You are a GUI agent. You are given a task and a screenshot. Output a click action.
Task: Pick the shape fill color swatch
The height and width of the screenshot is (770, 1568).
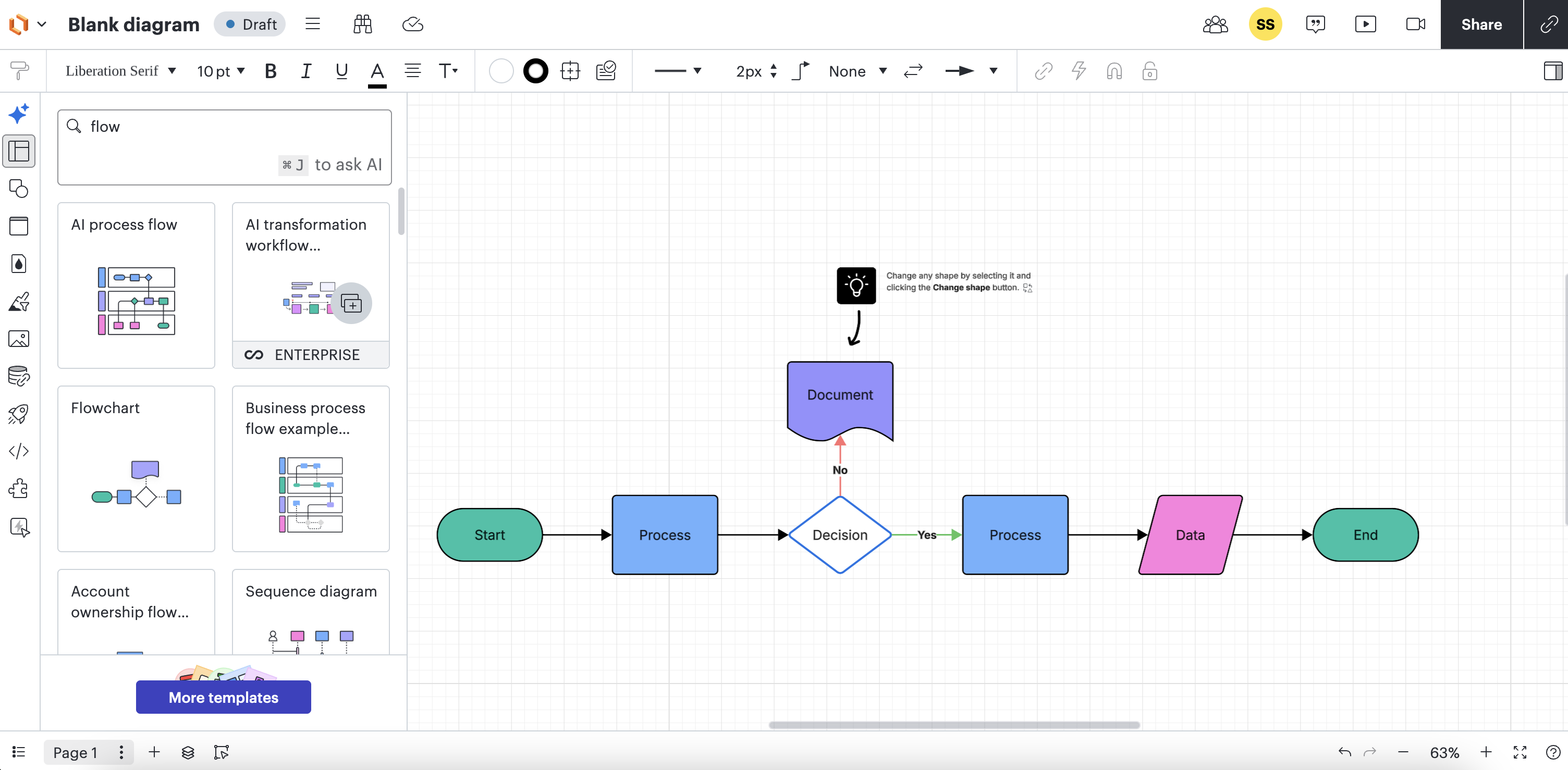click(x=501, y=71)
